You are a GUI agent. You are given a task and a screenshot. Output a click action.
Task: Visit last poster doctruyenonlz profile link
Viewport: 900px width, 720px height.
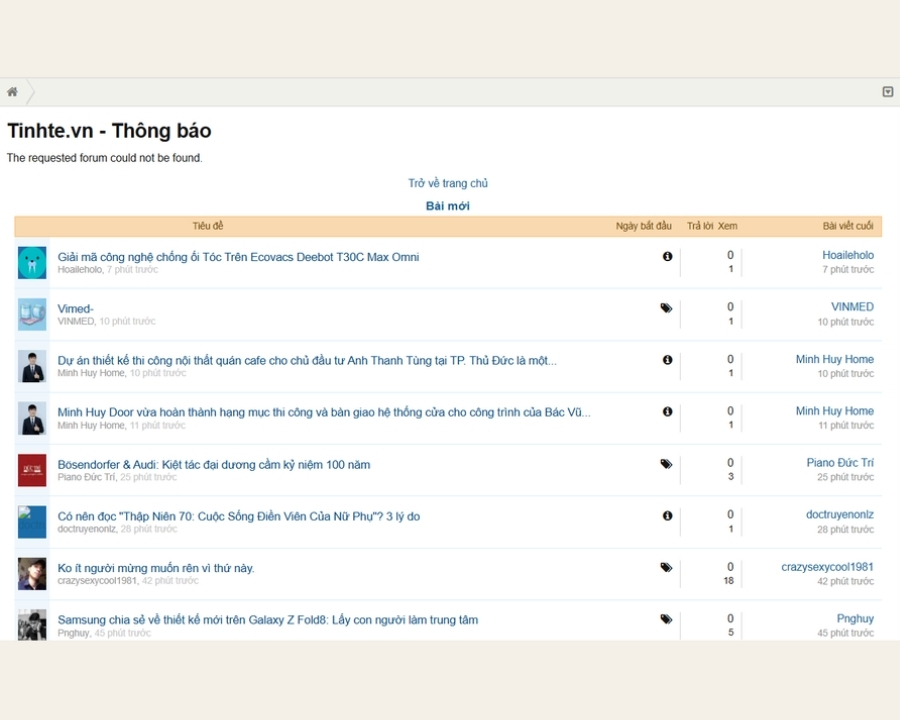pyautogui.click(x=840, y=514)
